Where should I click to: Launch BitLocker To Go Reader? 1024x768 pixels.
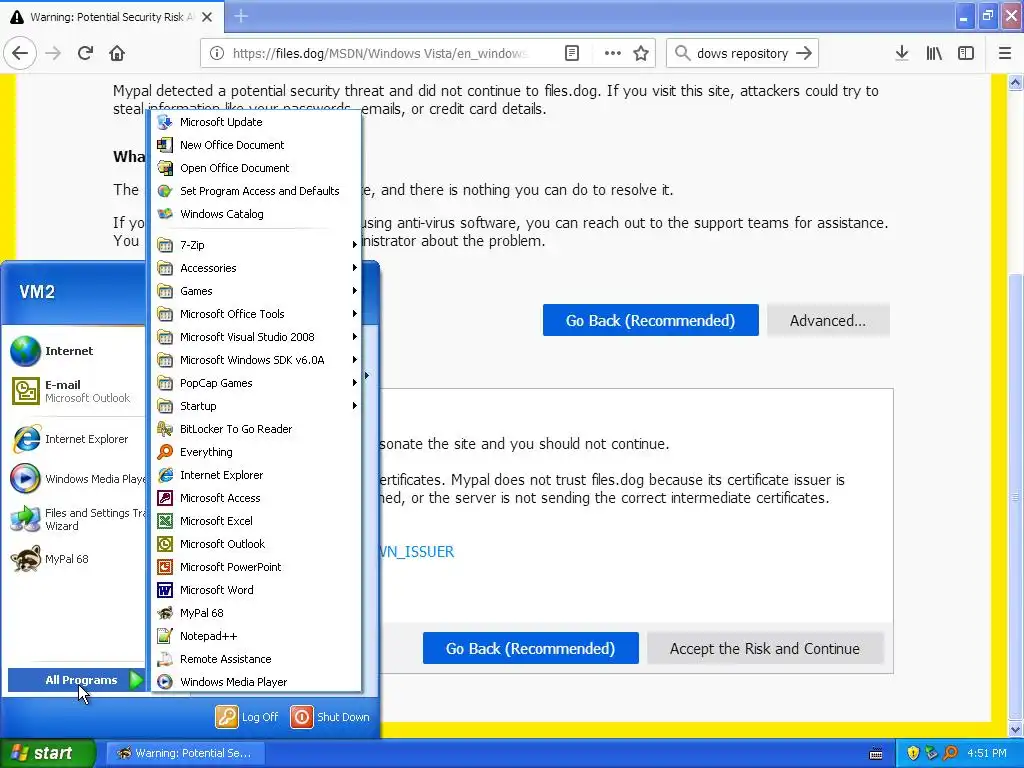coord(256,429)
